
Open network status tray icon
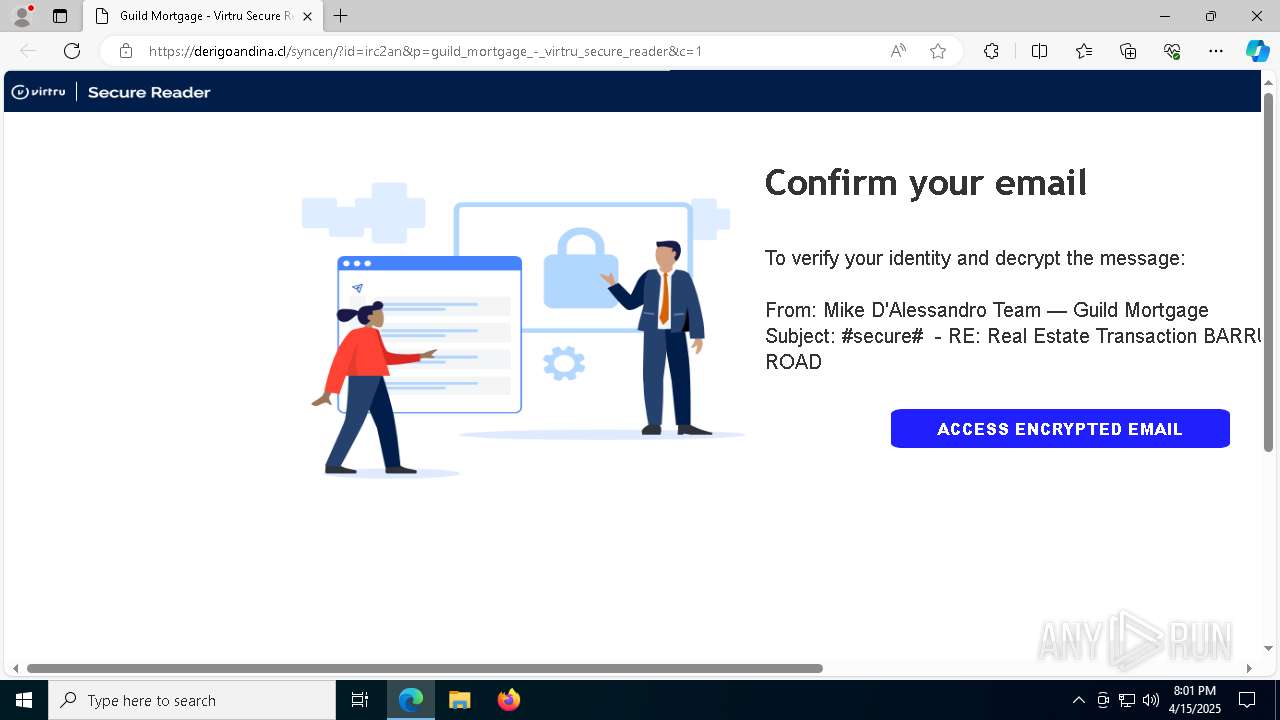click(1127, 700)
